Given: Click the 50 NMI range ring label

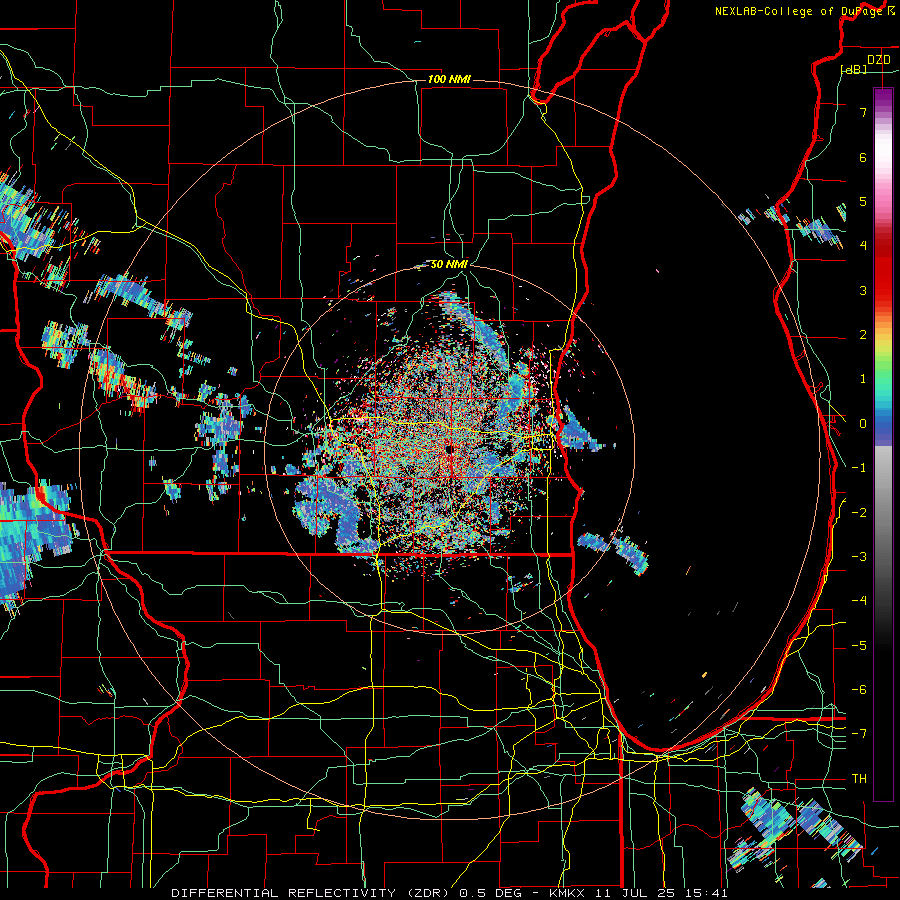Looking at the screenshot, I should [449, 264].
